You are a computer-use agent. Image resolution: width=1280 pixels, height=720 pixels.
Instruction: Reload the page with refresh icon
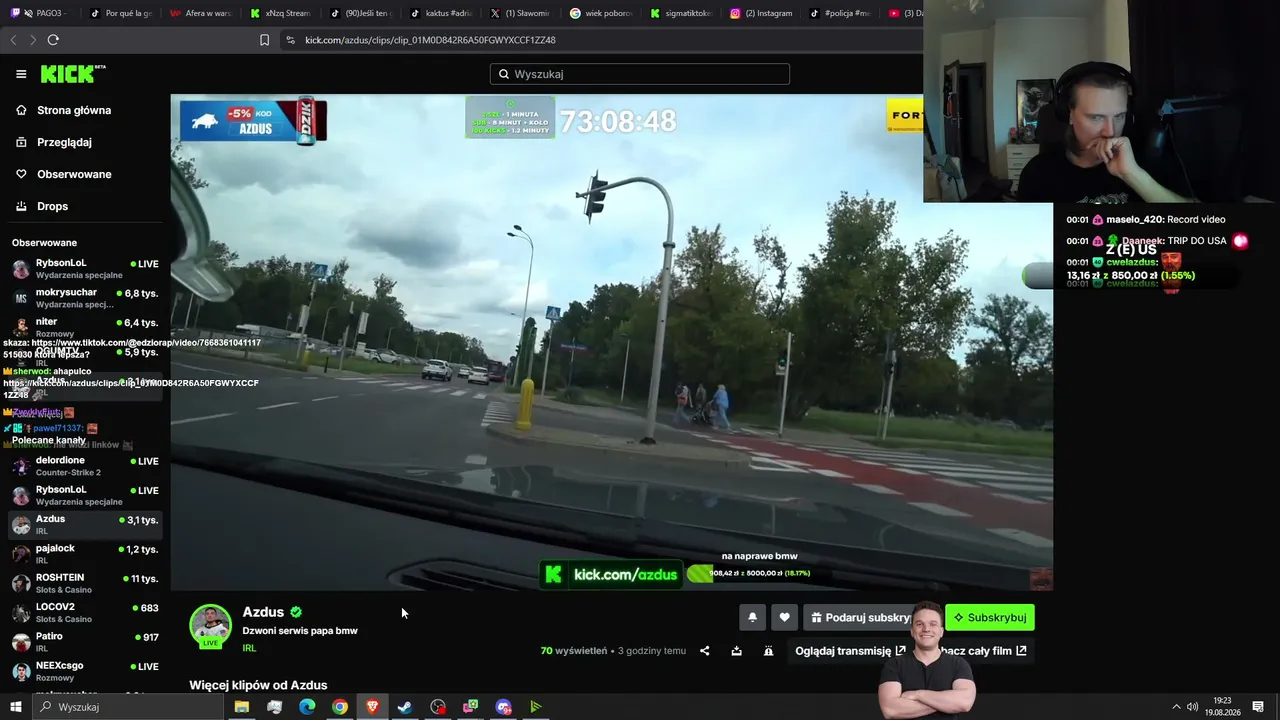click(x=53, y=40)
